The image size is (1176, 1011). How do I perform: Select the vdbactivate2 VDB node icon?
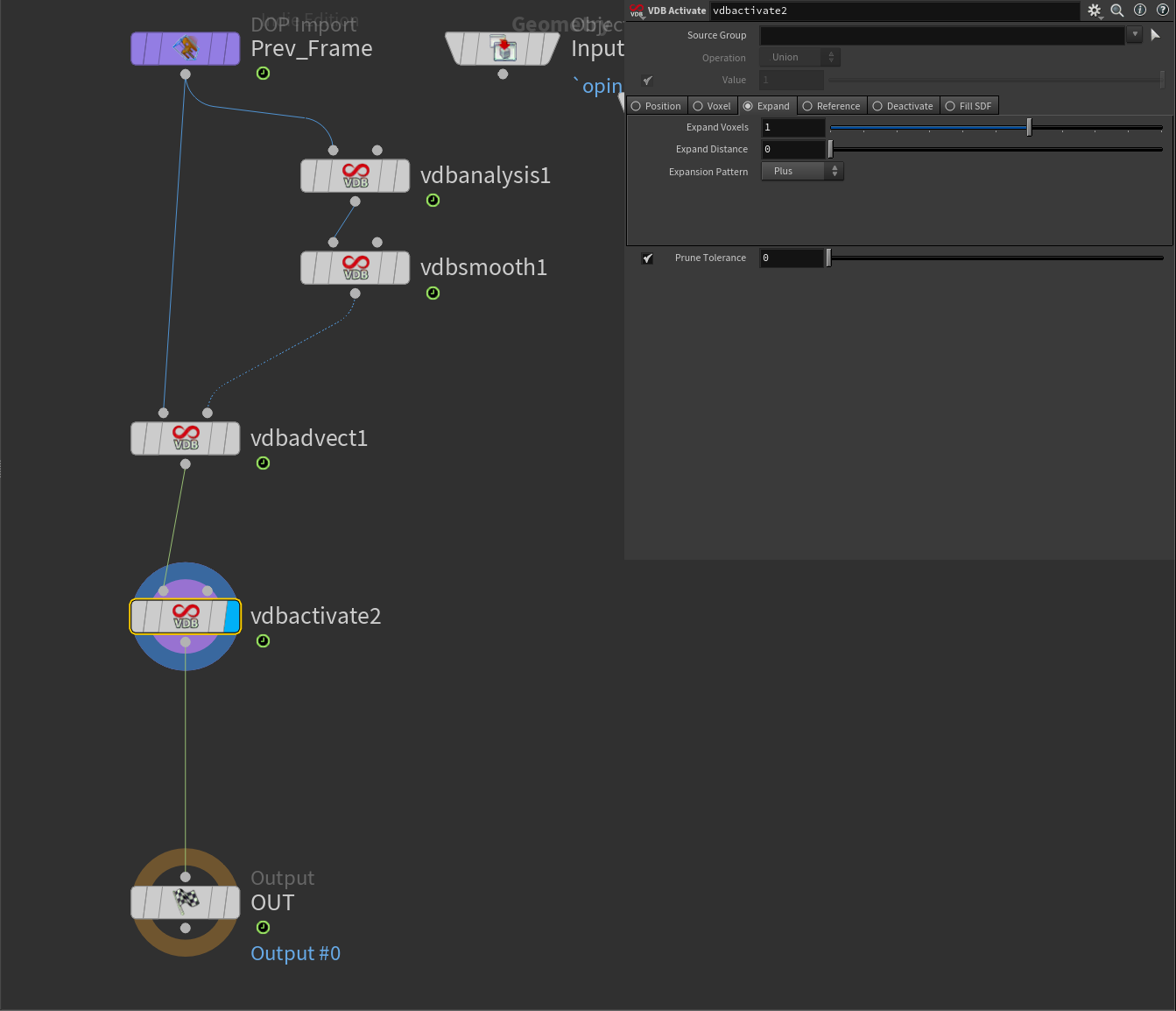click(x=186, y=617)
